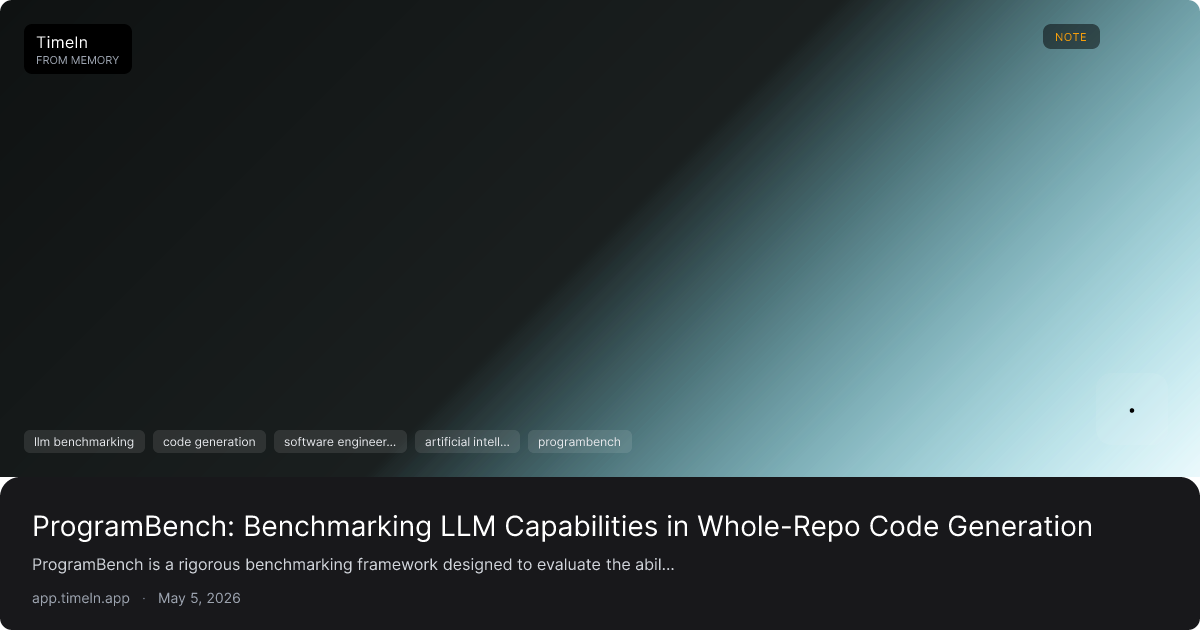Open the ProgramBench article title
This screenshot has width=1200, height=630.
(x=562, y=526)
